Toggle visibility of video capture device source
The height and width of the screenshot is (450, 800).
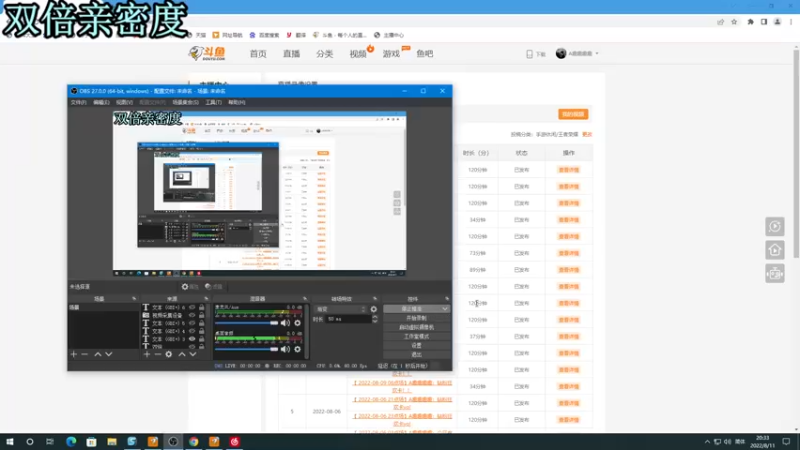pos(192,315)
